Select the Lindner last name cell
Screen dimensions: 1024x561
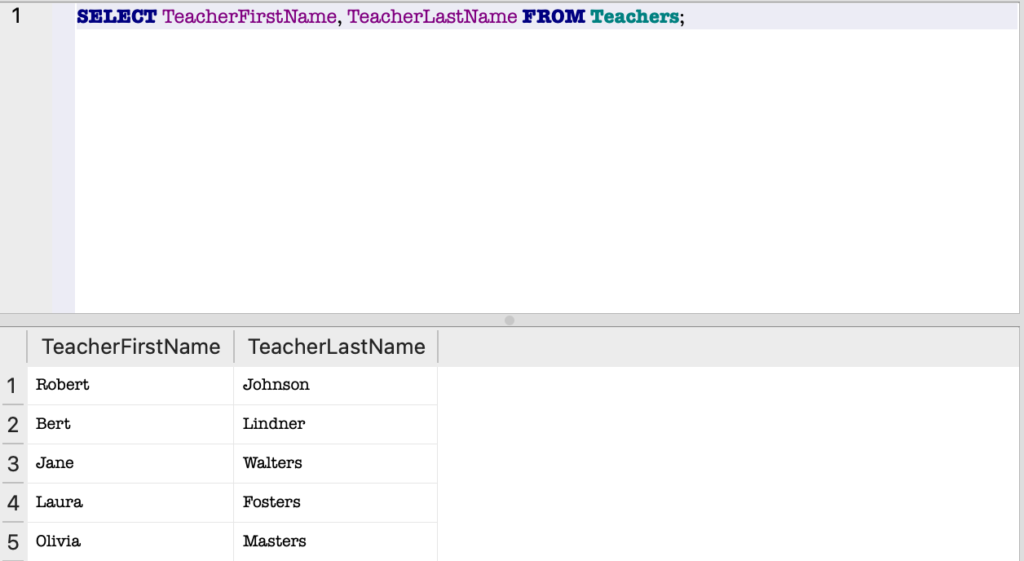click(274, 424)
